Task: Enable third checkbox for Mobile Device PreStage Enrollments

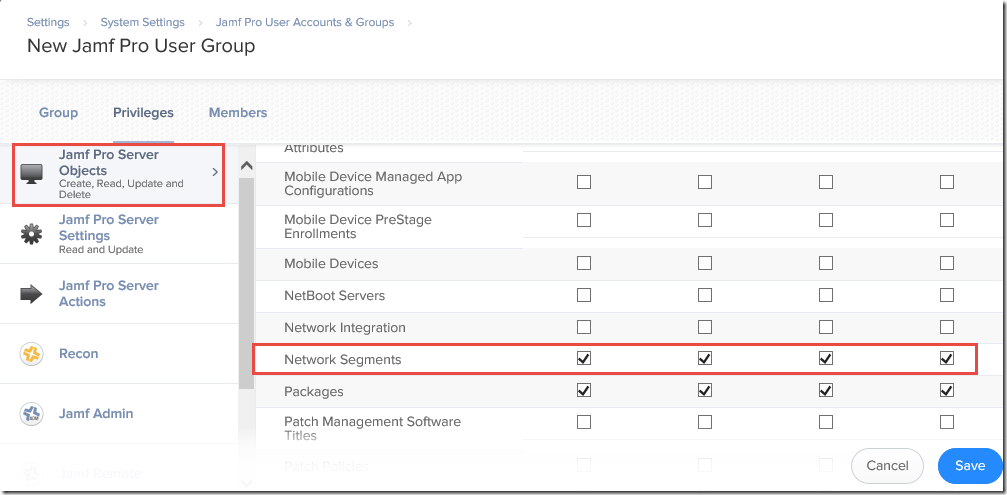Action: point(826,220)
